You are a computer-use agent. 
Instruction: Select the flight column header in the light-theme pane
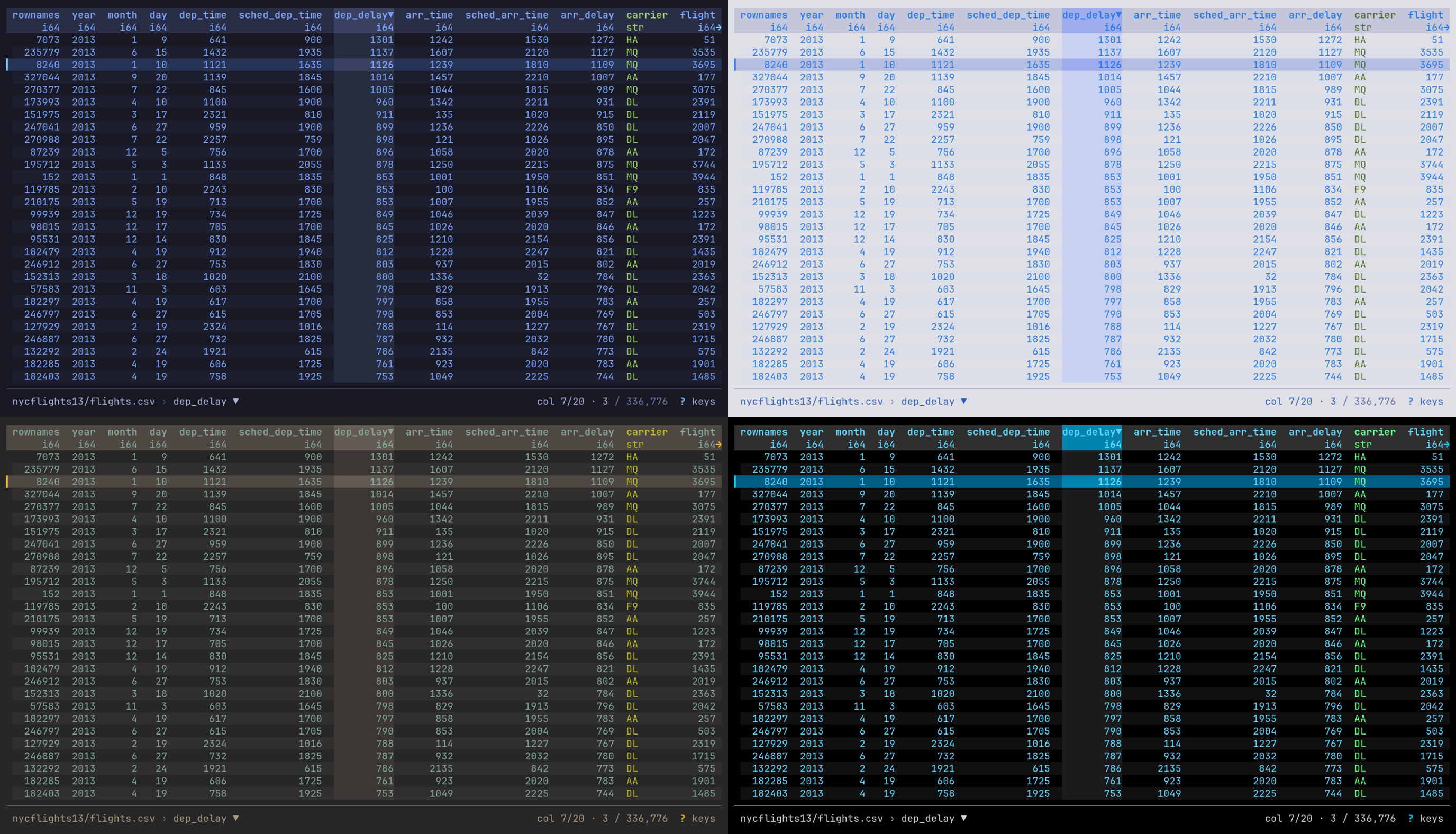[x=1425, y=15]
